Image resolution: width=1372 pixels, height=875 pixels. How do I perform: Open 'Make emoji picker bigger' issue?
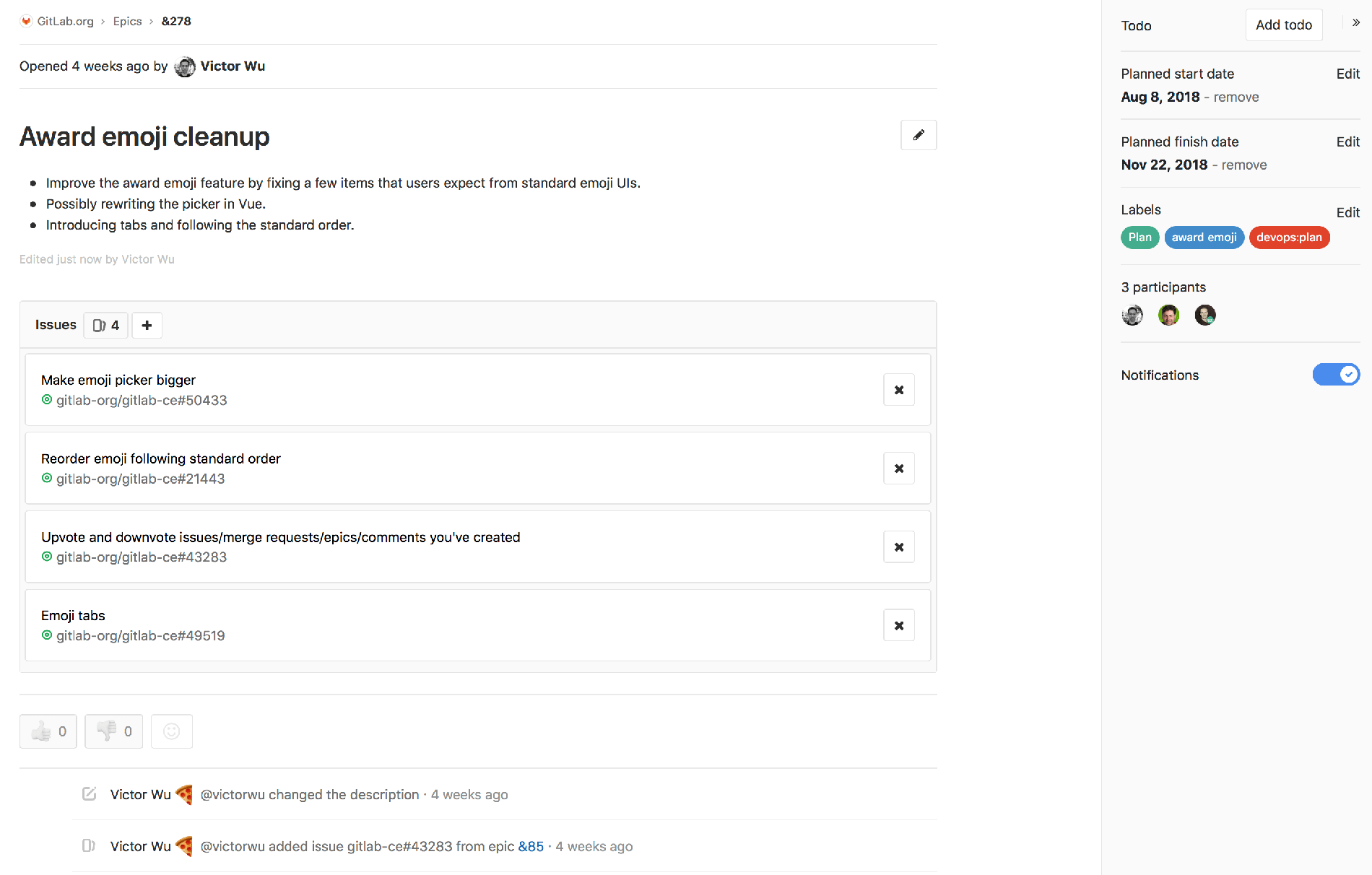point(118,380)
